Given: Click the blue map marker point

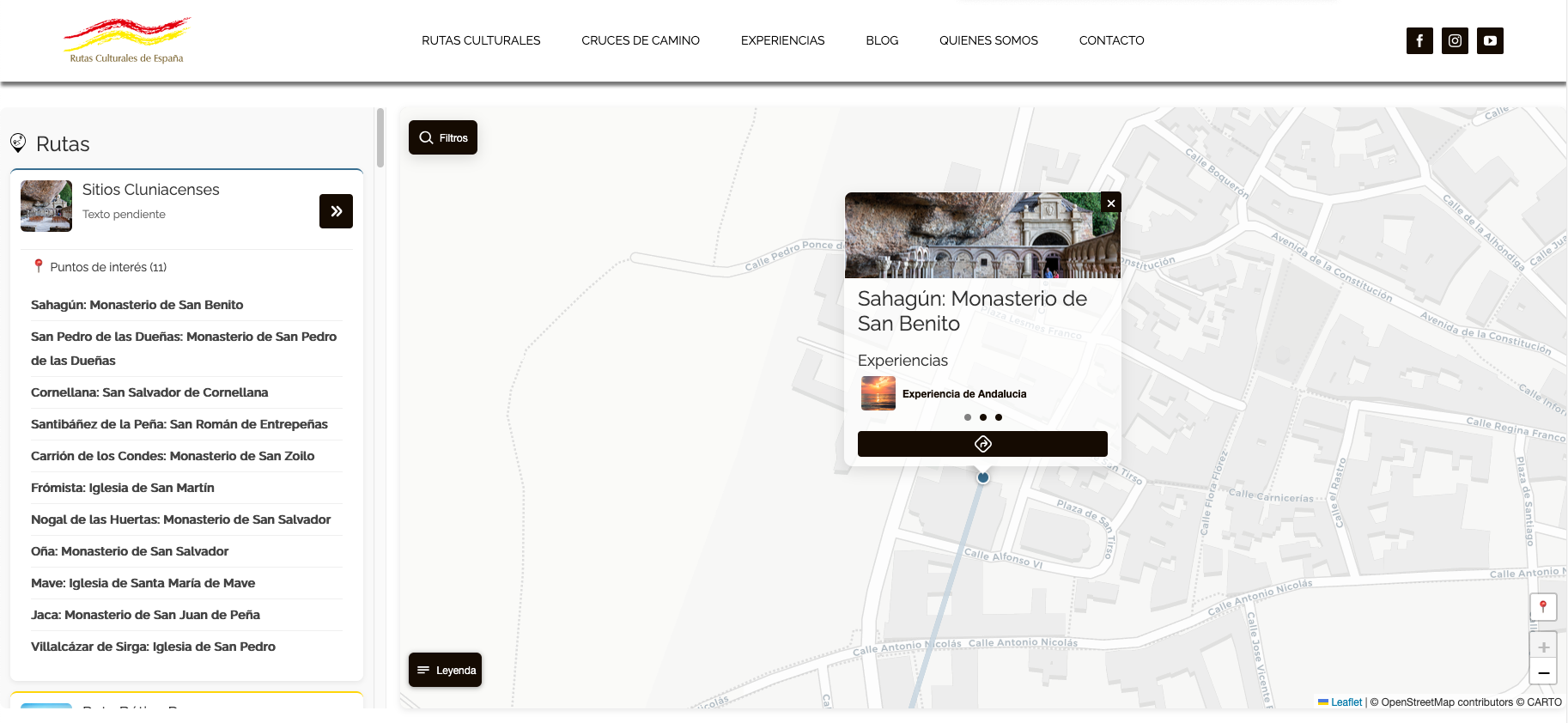Looking at the screenshot, I should click(x=983, y=477).
